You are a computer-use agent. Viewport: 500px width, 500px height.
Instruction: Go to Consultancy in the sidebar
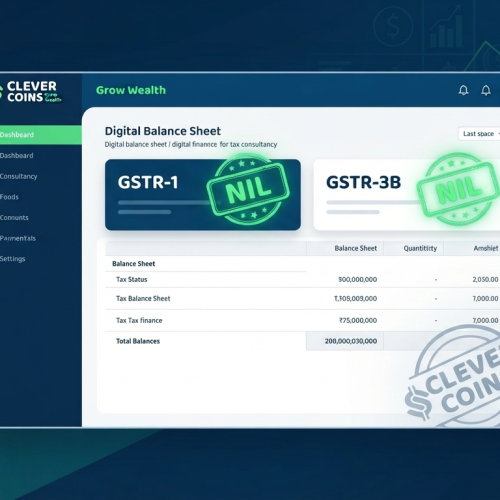(x=19, y=176)
